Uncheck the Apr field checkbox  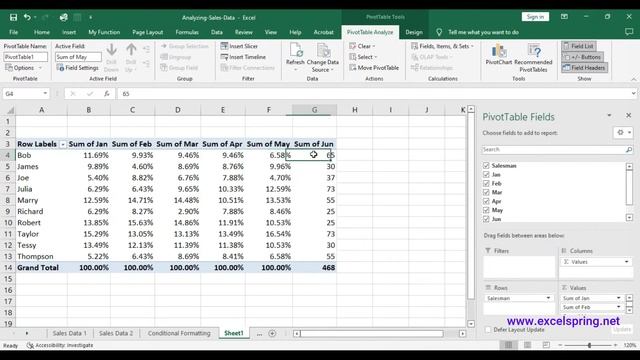click(486, 201)
